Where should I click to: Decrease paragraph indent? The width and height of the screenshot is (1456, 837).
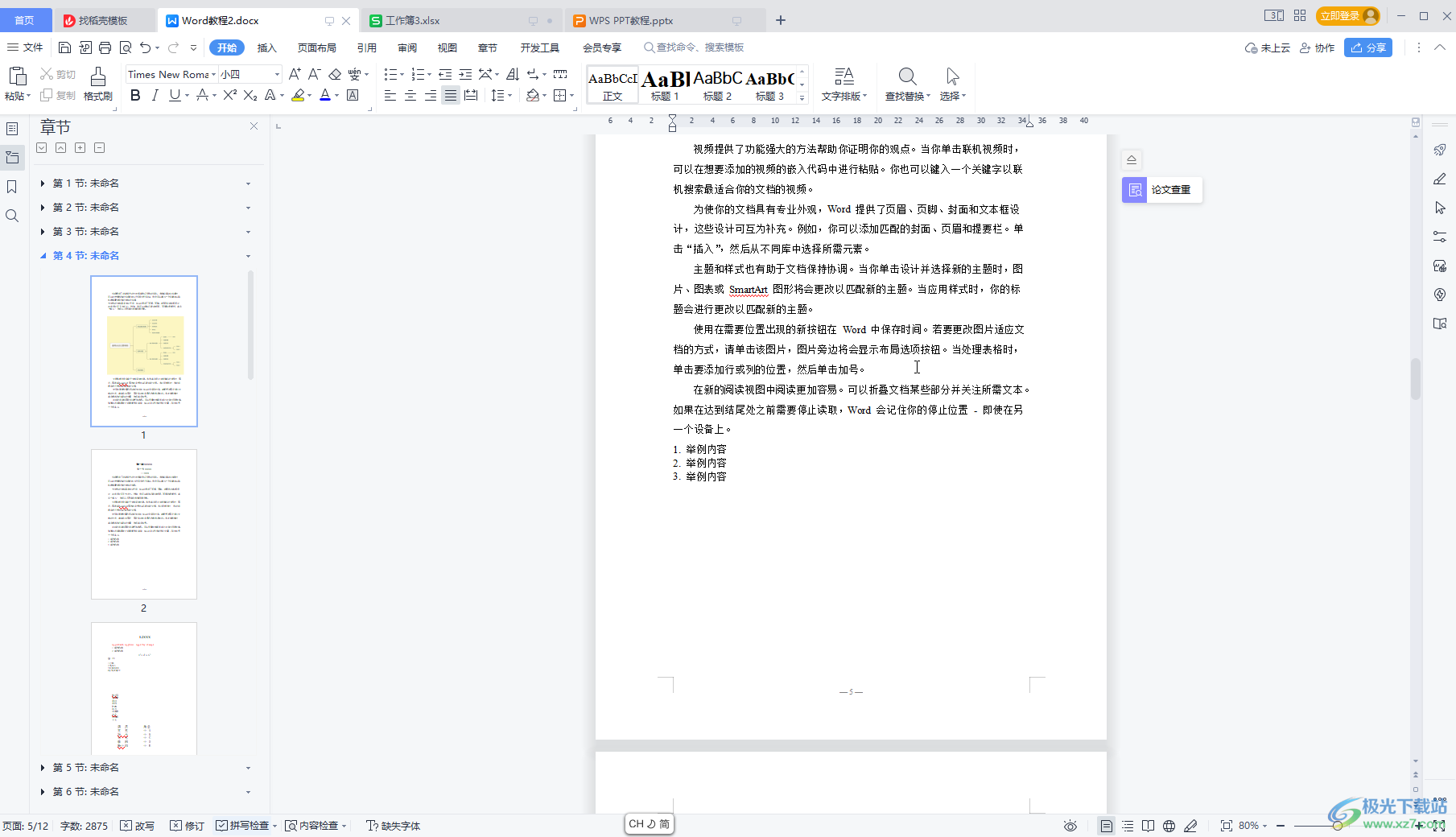[445, 74]
